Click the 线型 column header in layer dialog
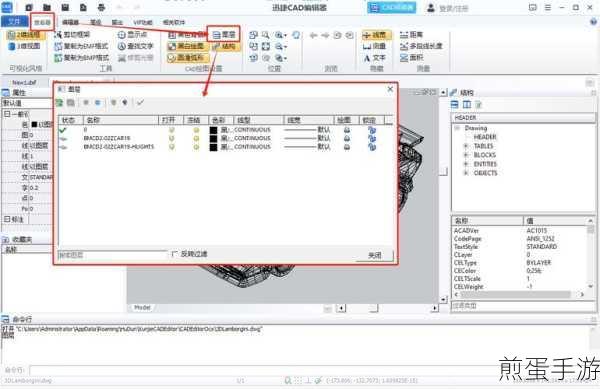600x389 pixels. point(258,120)
